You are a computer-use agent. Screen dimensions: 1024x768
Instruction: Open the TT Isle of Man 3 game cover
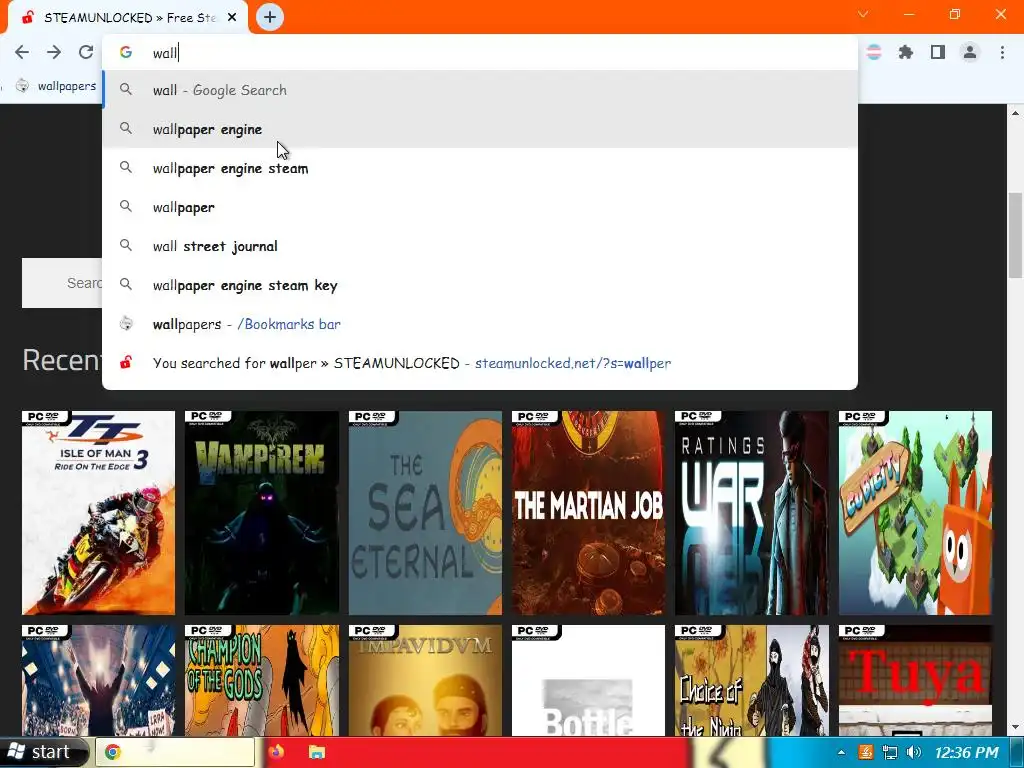pos(99,513)
